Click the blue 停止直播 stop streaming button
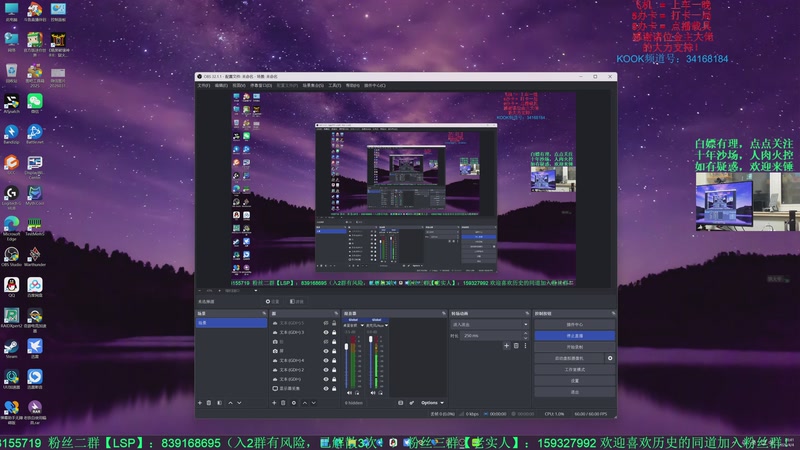The width and height of the screenshot is (800, 450). [x=574, y=336]
